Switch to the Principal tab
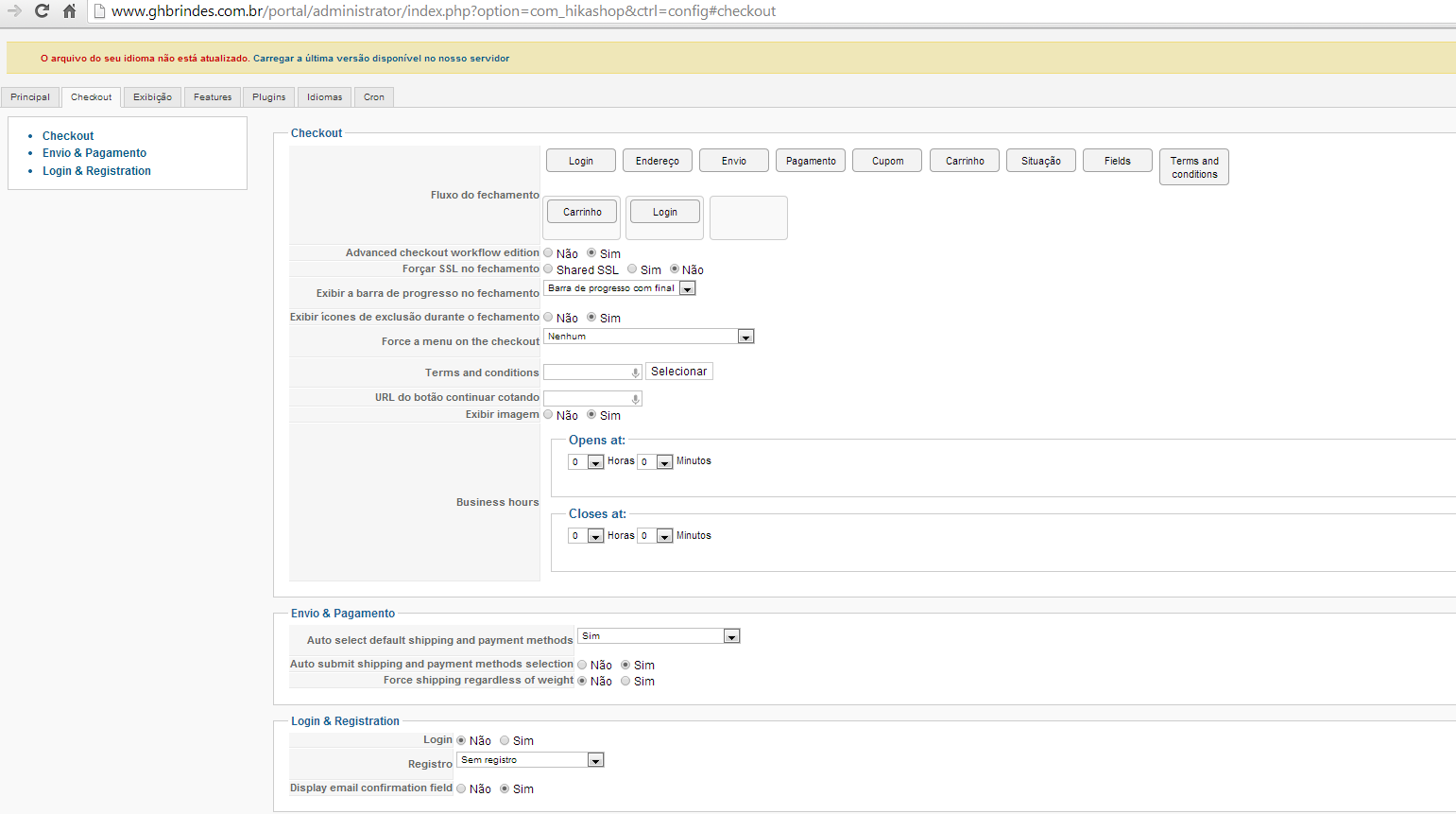The width and height of the screenshot is (1456, 814). point(30,97)
